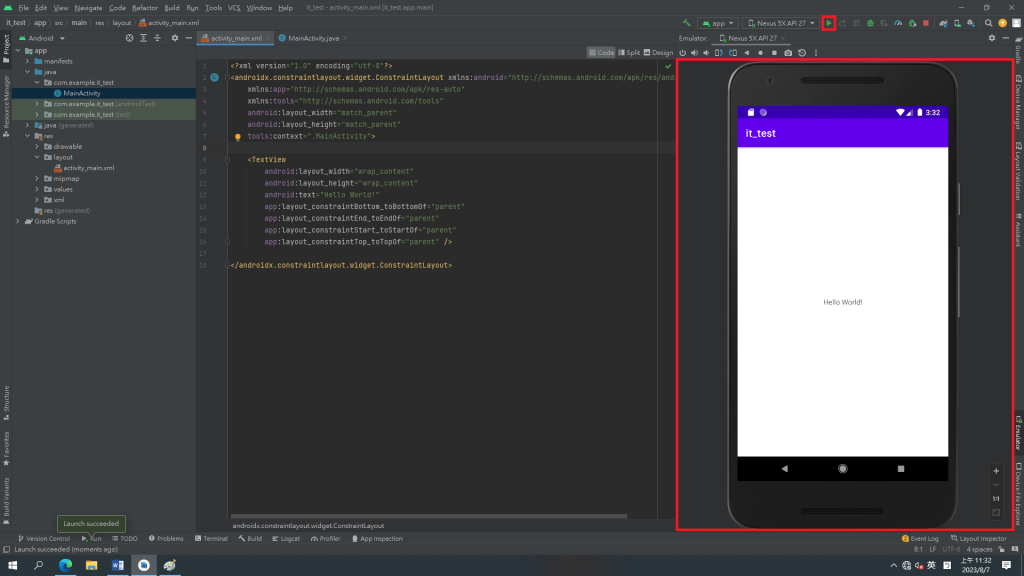Viewport: 1024px width, 576px height.
Task: Switch editor to Split view
Action: pyautogui.click(x=629, y=53)
